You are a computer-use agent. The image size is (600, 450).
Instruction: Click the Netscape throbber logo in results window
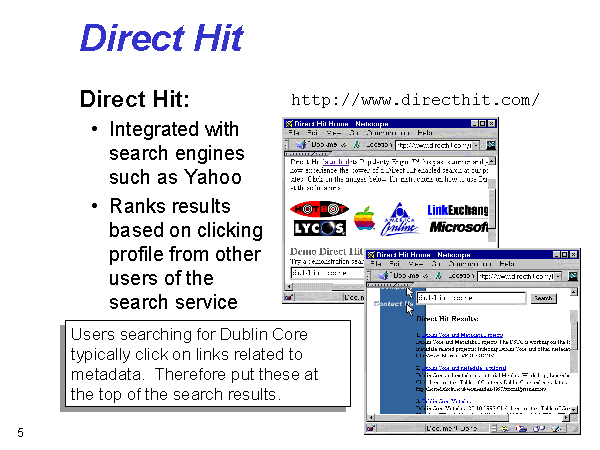click(x=573, y=276)
